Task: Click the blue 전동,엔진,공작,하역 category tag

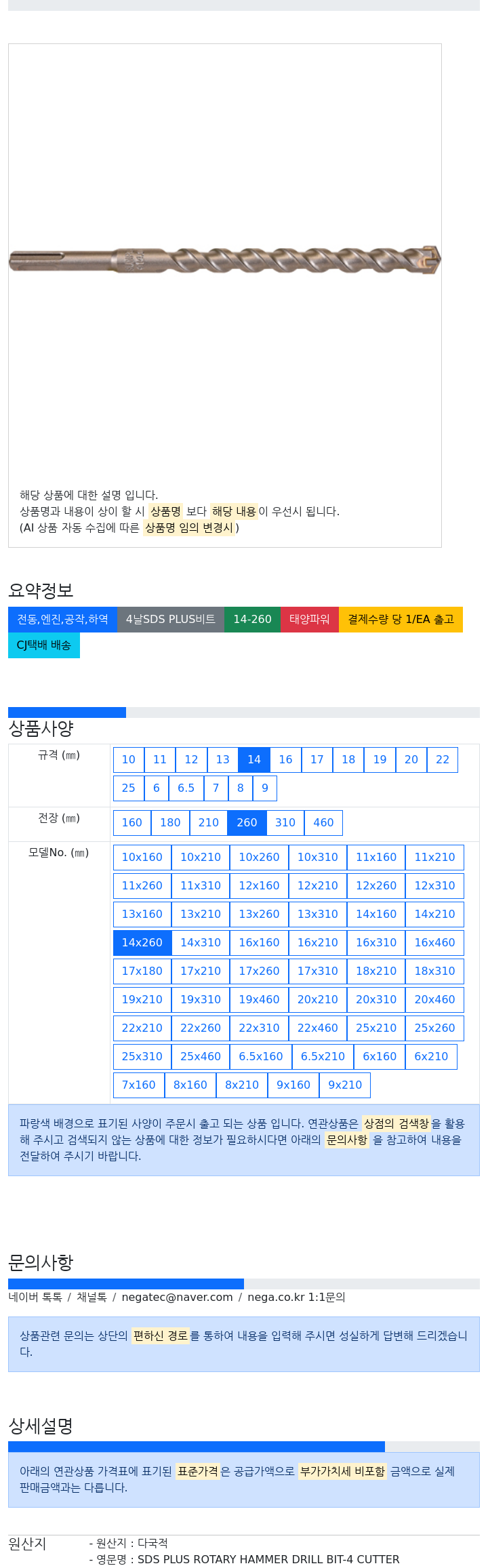Action: (62, 619)
